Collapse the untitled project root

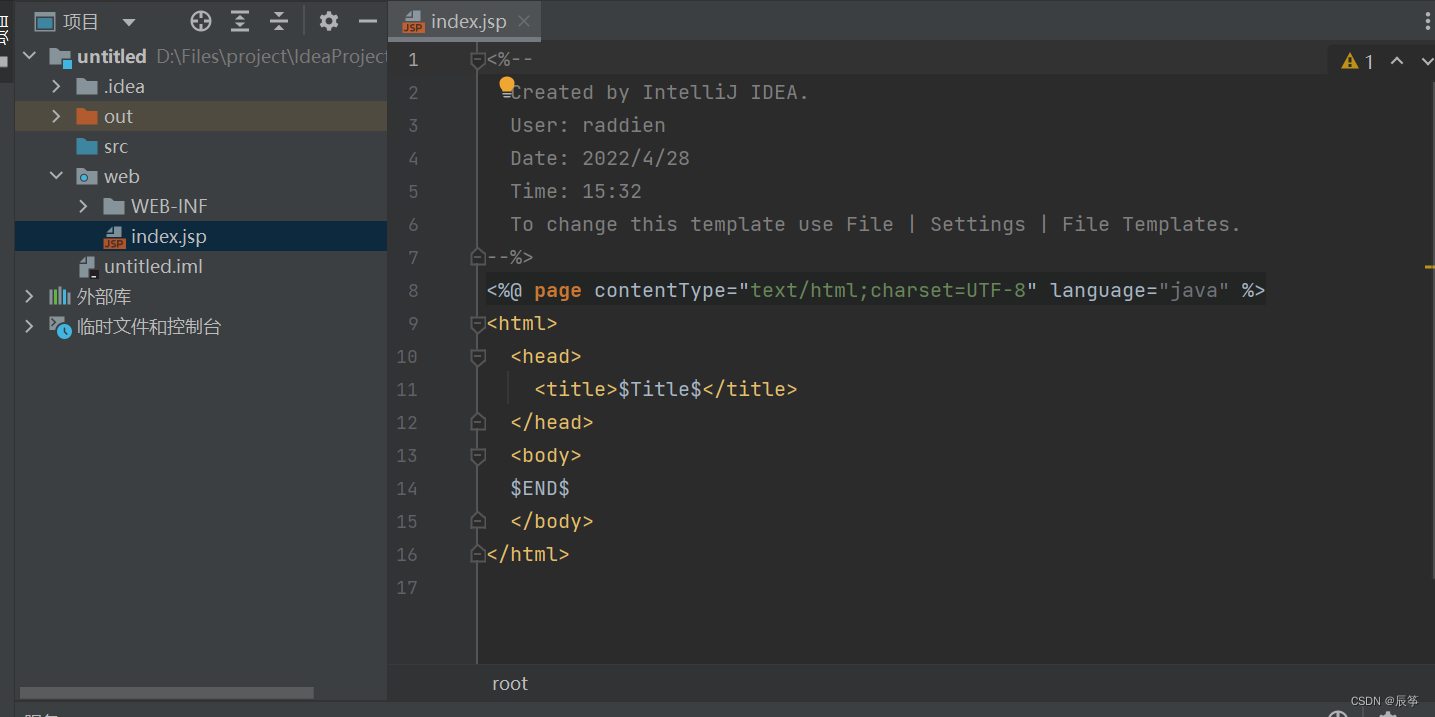click(x=29, y=56)
